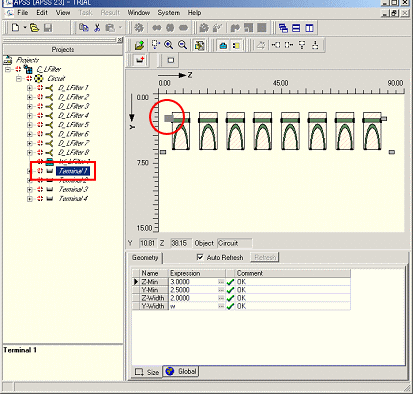Switch to the Global tab
The height and width of the screenshot is (394, 413).
[x=181, y=371]
